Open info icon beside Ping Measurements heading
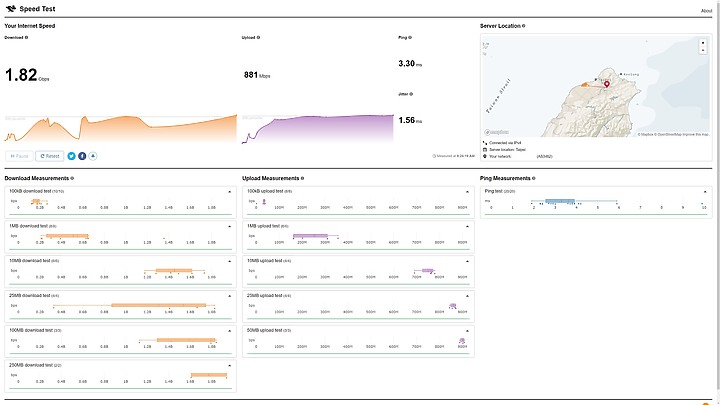Screen dimensions: 720x405 tap(534, 178)
